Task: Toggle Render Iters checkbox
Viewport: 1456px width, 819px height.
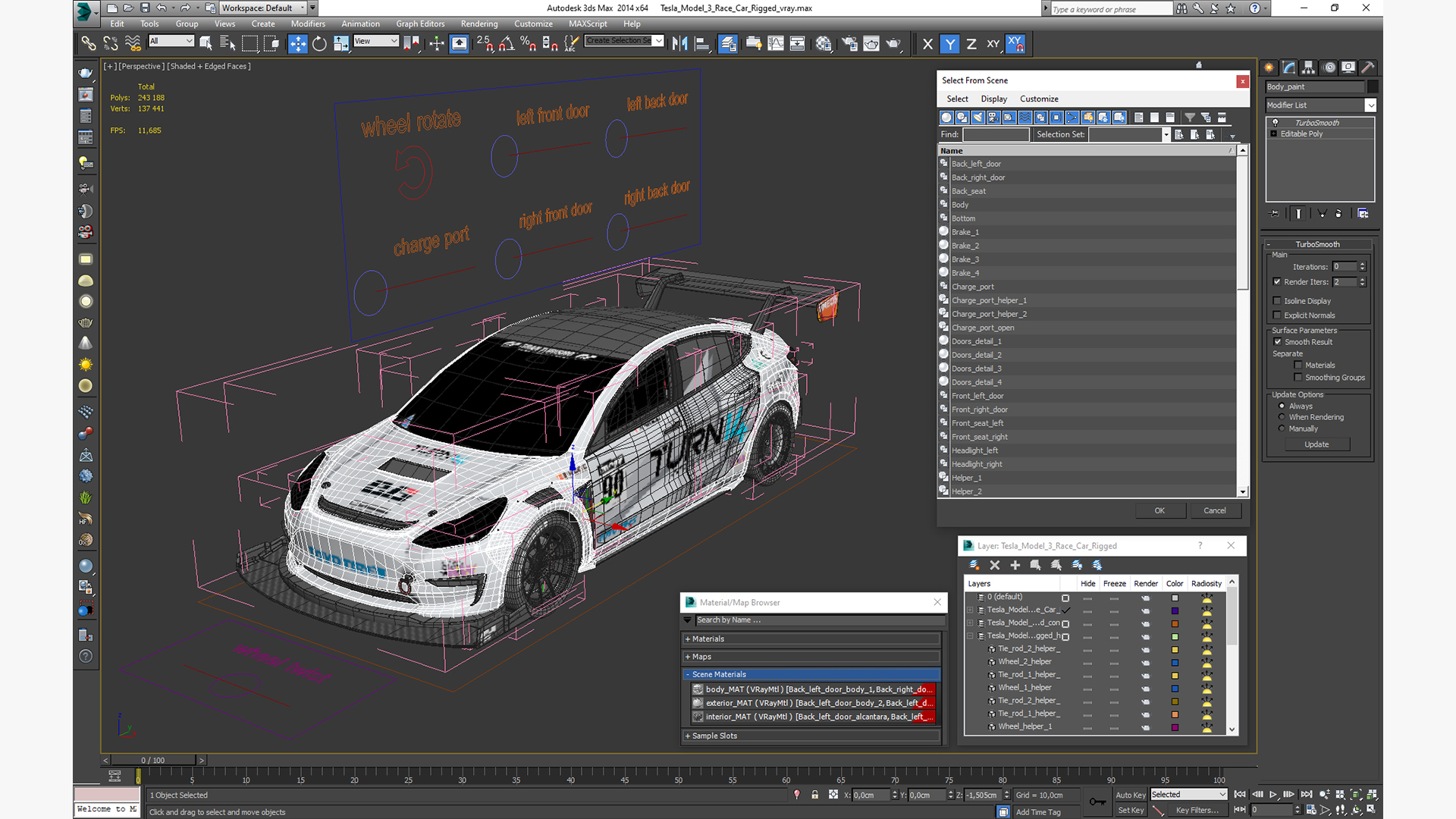Action: click(x=1277, y=282)
